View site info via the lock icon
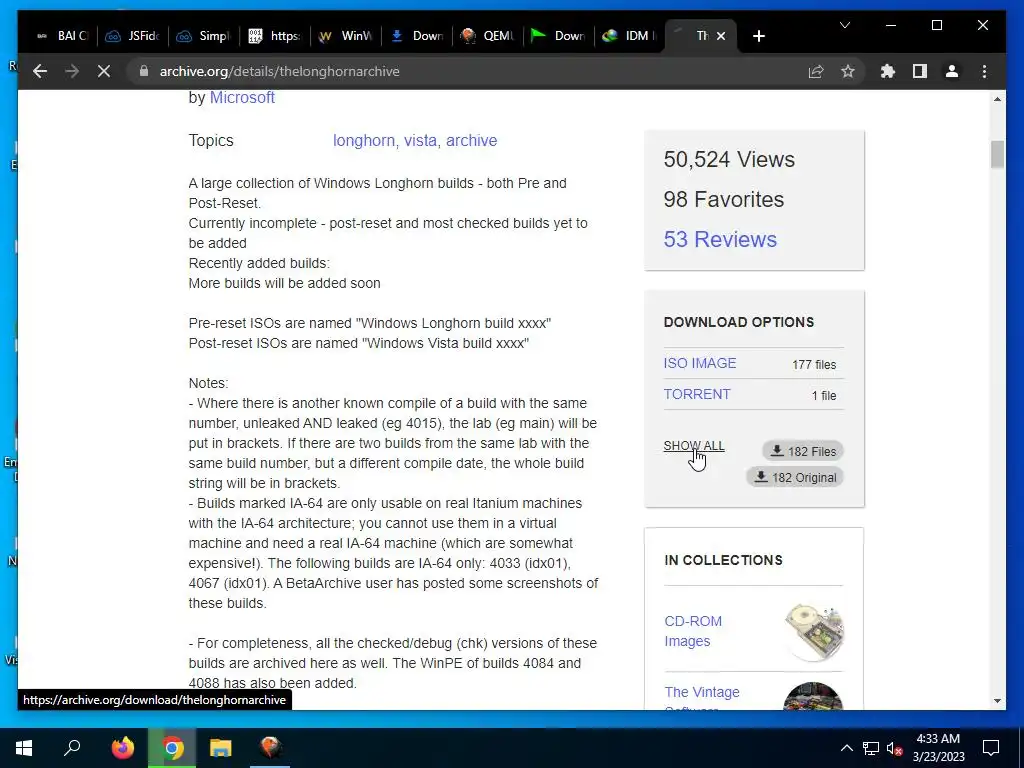 (x=144, y=71)
